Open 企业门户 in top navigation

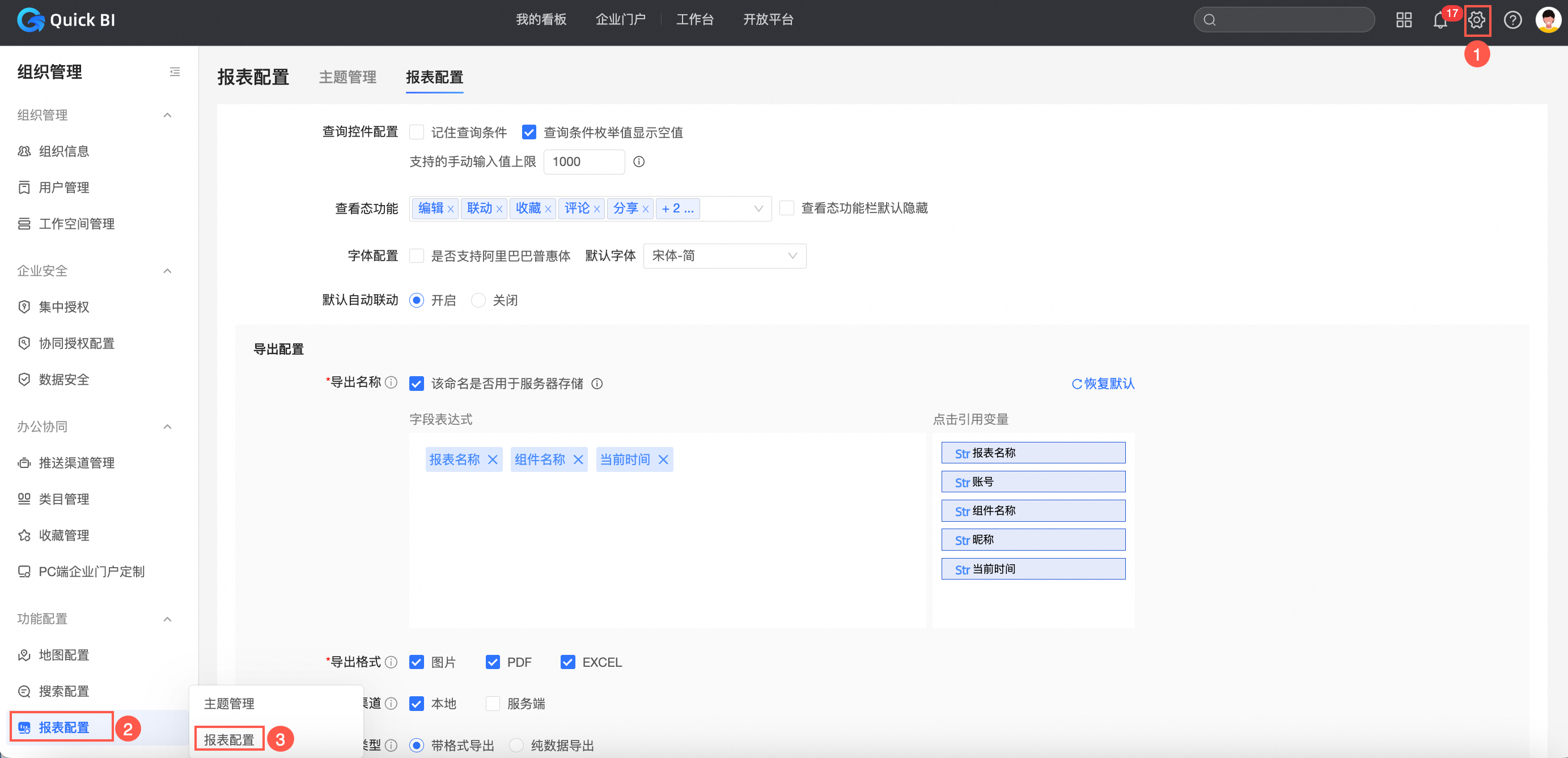click(620, 19)
